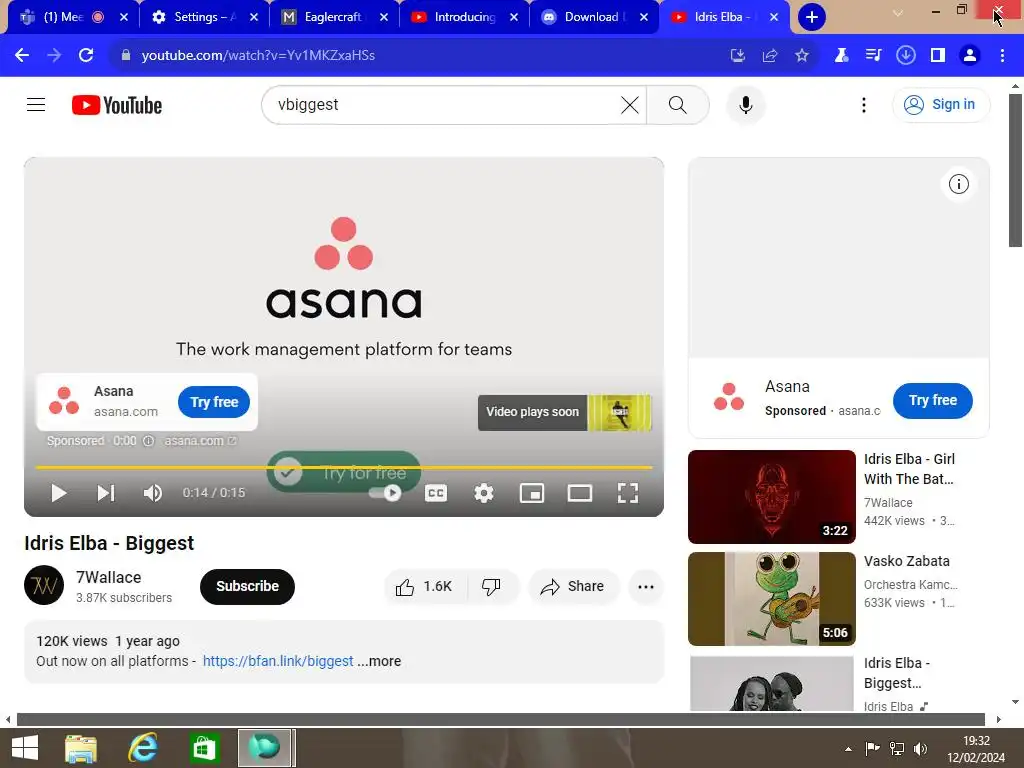Subscribe to 7Wallace channel
This screenshot has width=1024, height=768.
[248, 586]
